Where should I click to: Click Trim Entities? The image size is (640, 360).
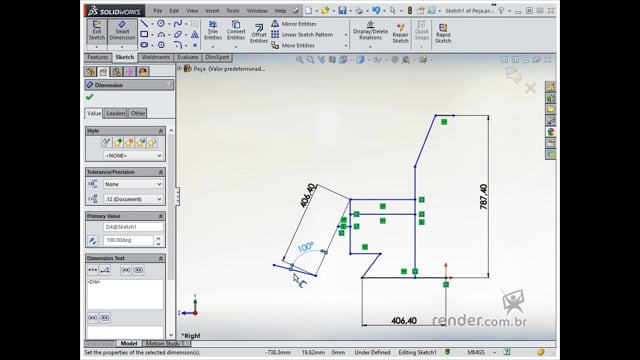(213, 31)
